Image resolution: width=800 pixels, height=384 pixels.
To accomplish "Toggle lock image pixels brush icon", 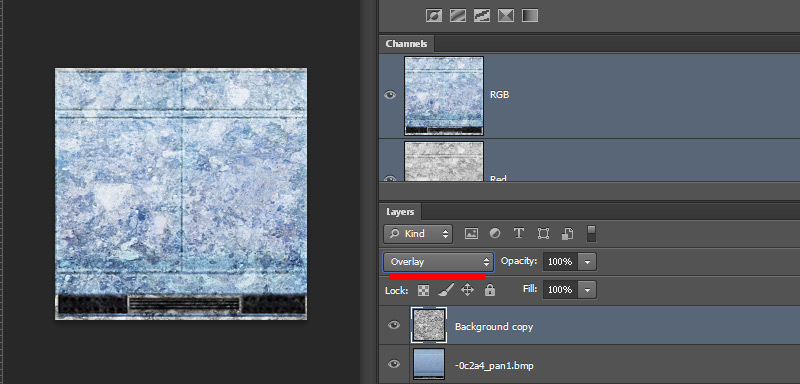I will 445,290.
